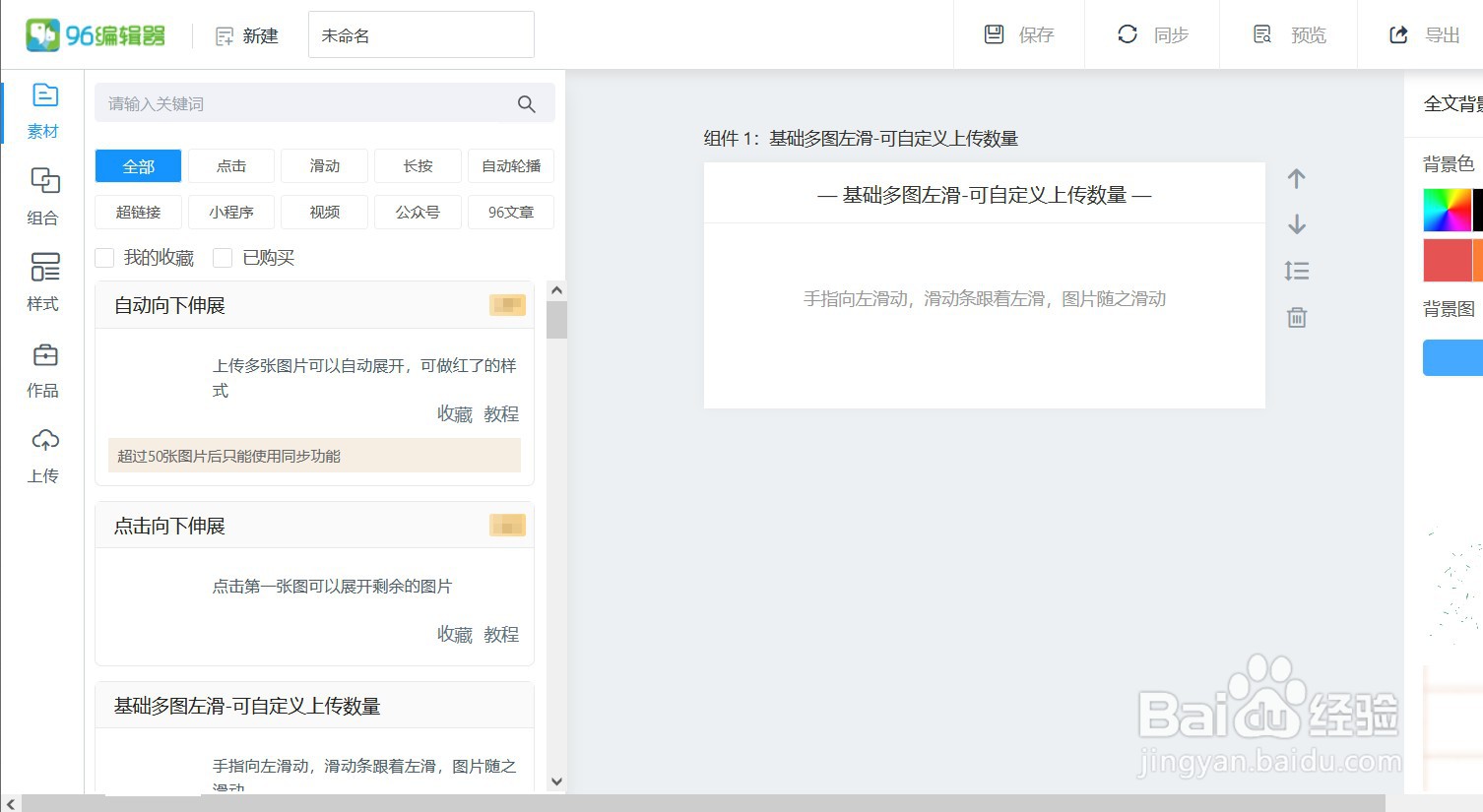This screenshot has height=812, width=1483.
Task: Move the component up with the arrow icon
Action: [1296, 178]
